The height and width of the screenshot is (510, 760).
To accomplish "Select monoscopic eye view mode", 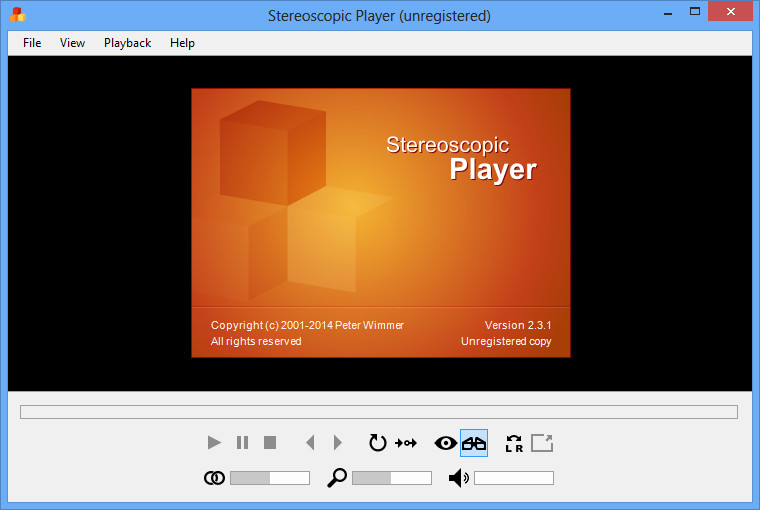I will [x=445, y=443].
